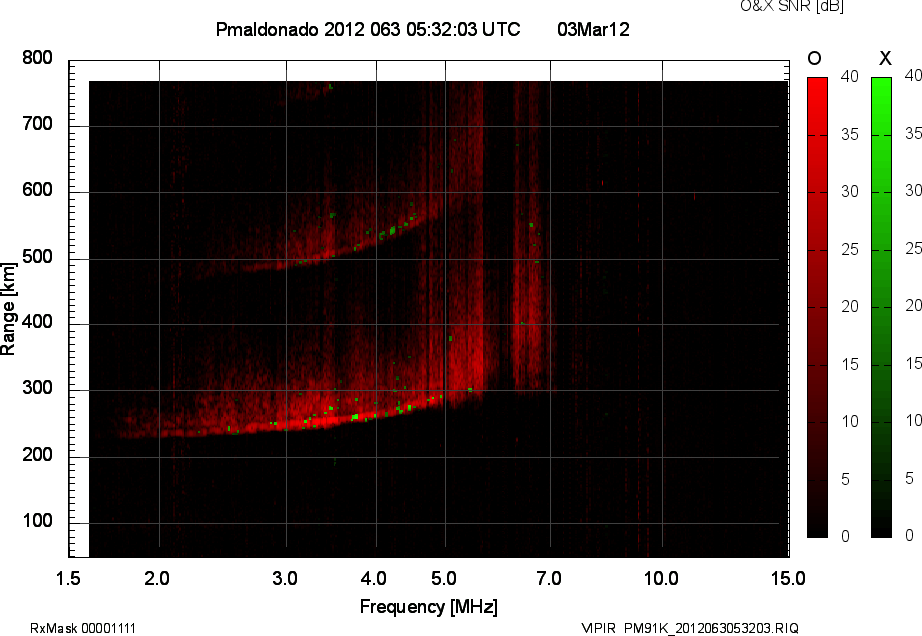The height and width of the screenshot is (636, 922).
Task: Select the range tick label "300"
Action: [x=38, y=388]
